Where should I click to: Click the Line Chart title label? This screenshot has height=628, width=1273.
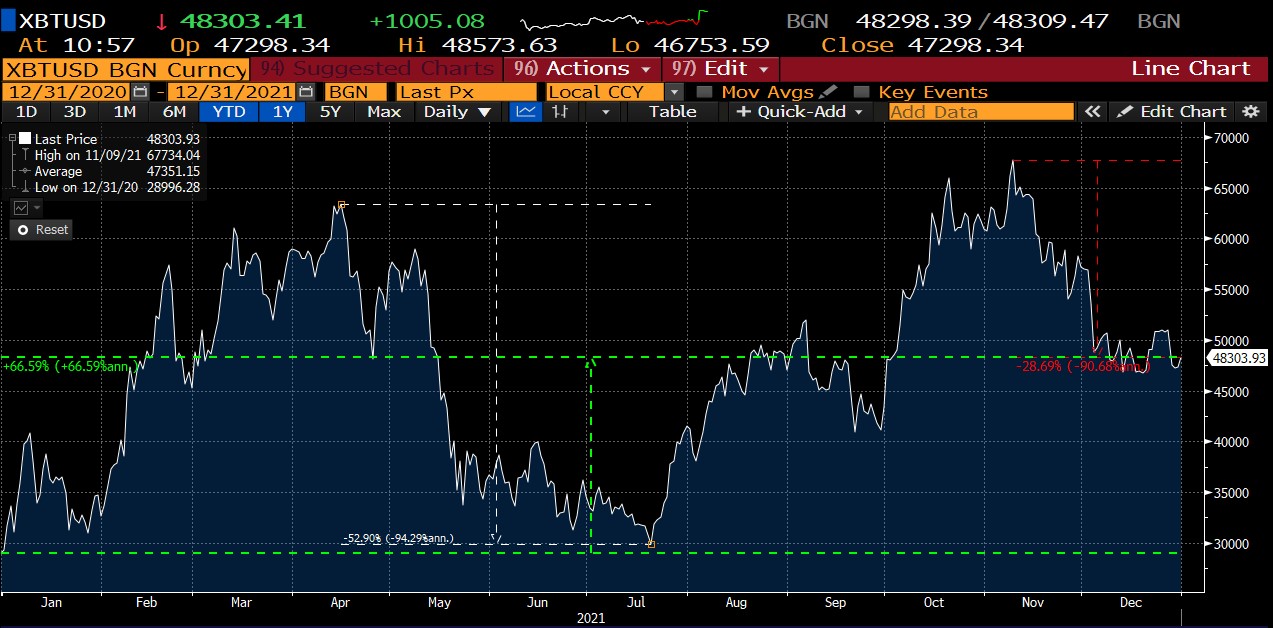pos(1191,68)
